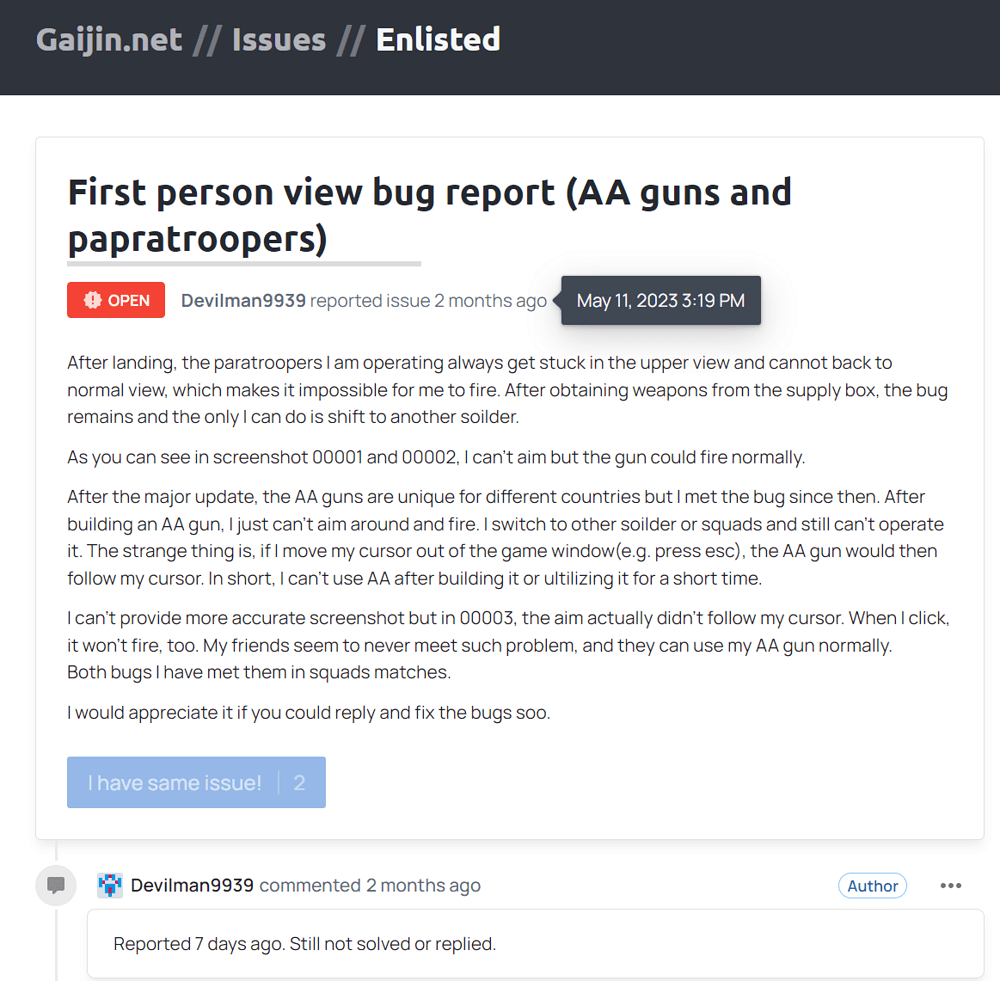Click the issue title 'First person view bug report'
The image size is (1000, 981).
(429, 216)
